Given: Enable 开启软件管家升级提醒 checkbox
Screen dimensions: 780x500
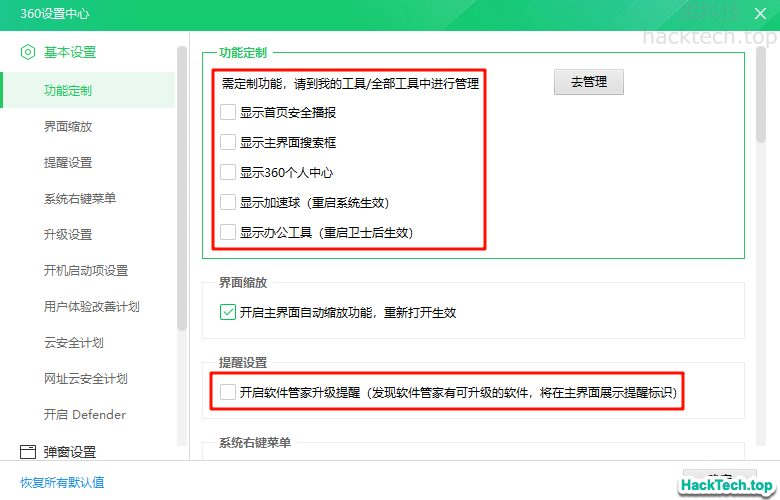Looking at the screenshot, I should (x=228, y=393).
